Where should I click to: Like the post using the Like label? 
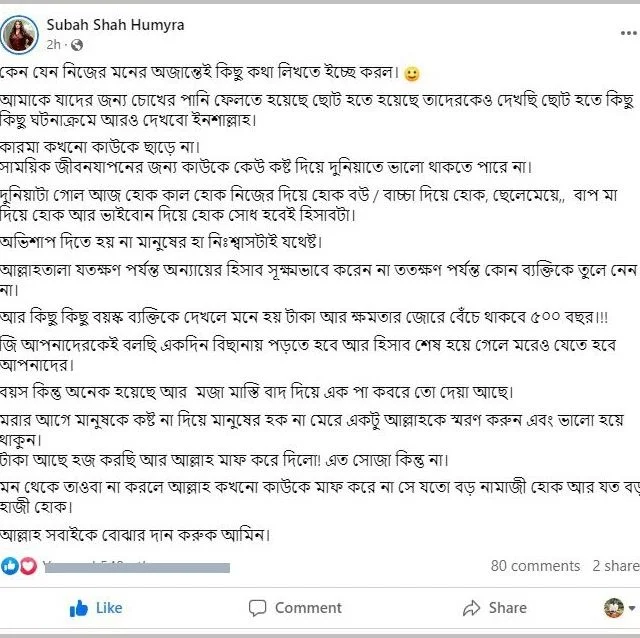[109, 608]
